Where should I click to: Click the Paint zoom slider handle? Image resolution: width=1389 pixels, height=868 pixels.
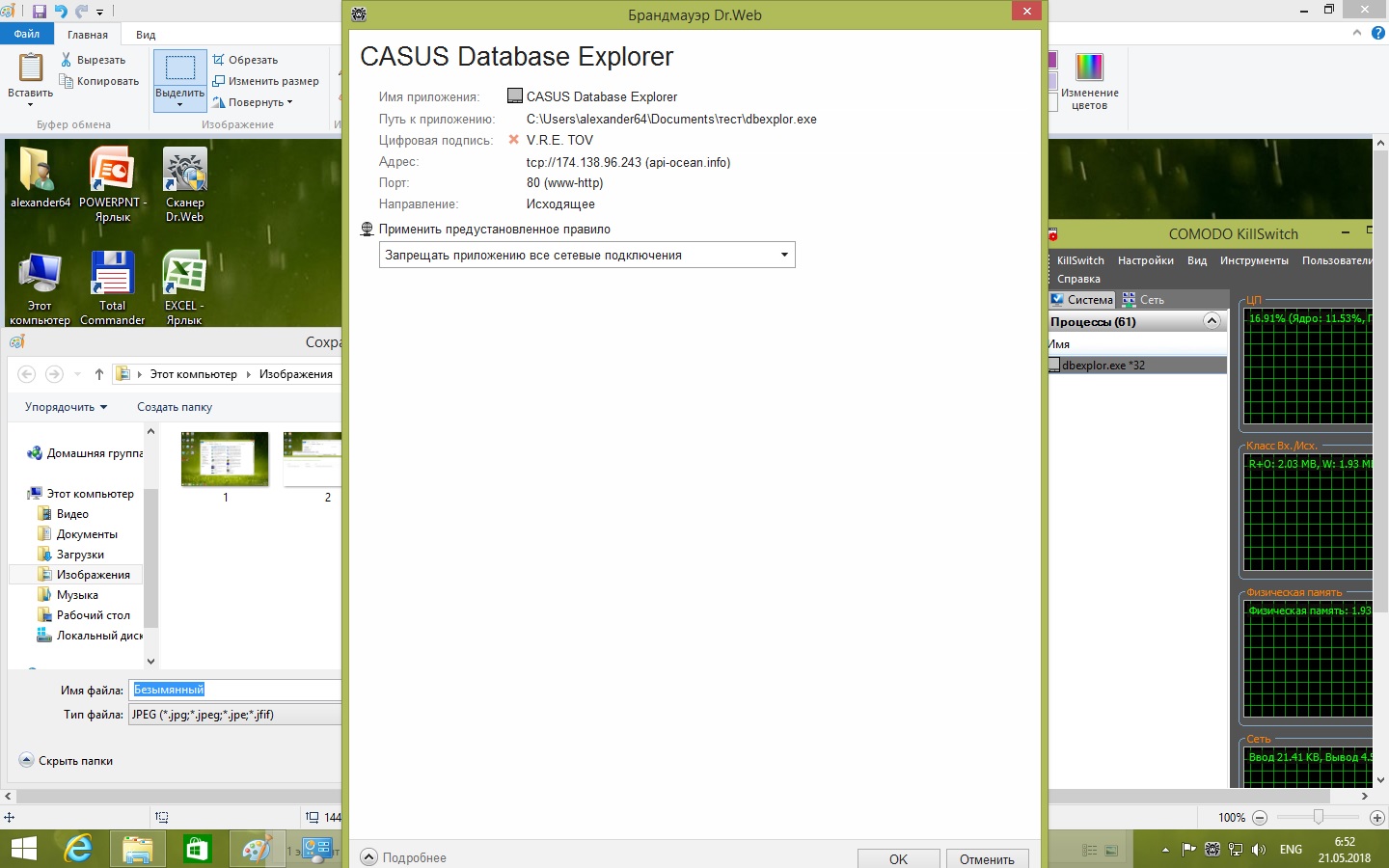coord(1318,818)
